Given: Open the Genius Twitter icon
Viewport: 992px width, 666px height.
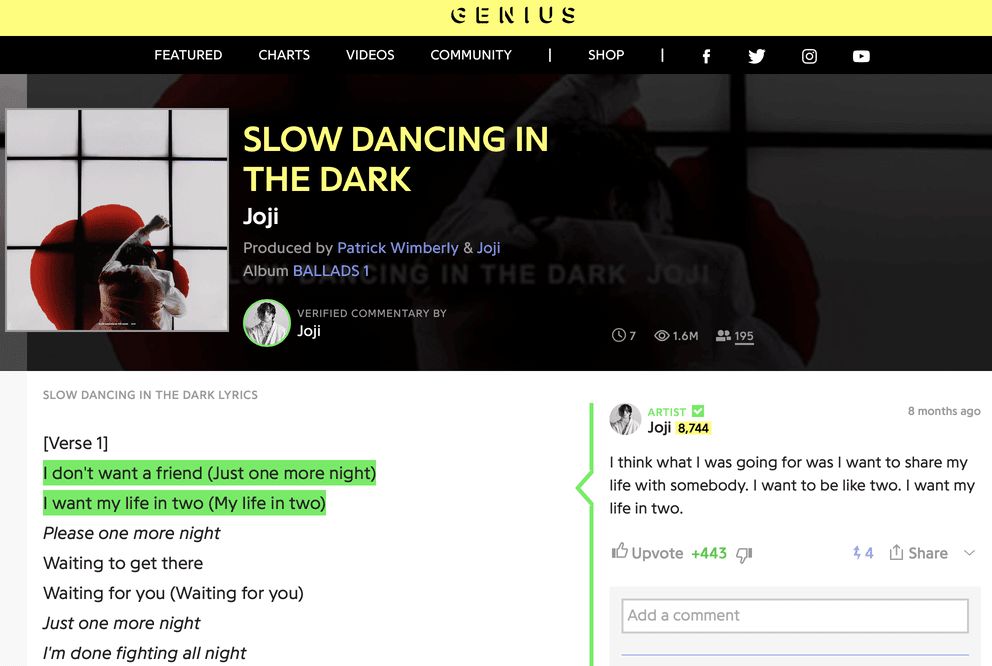Looking at the screenshot, I should click(x=757, y=56).
